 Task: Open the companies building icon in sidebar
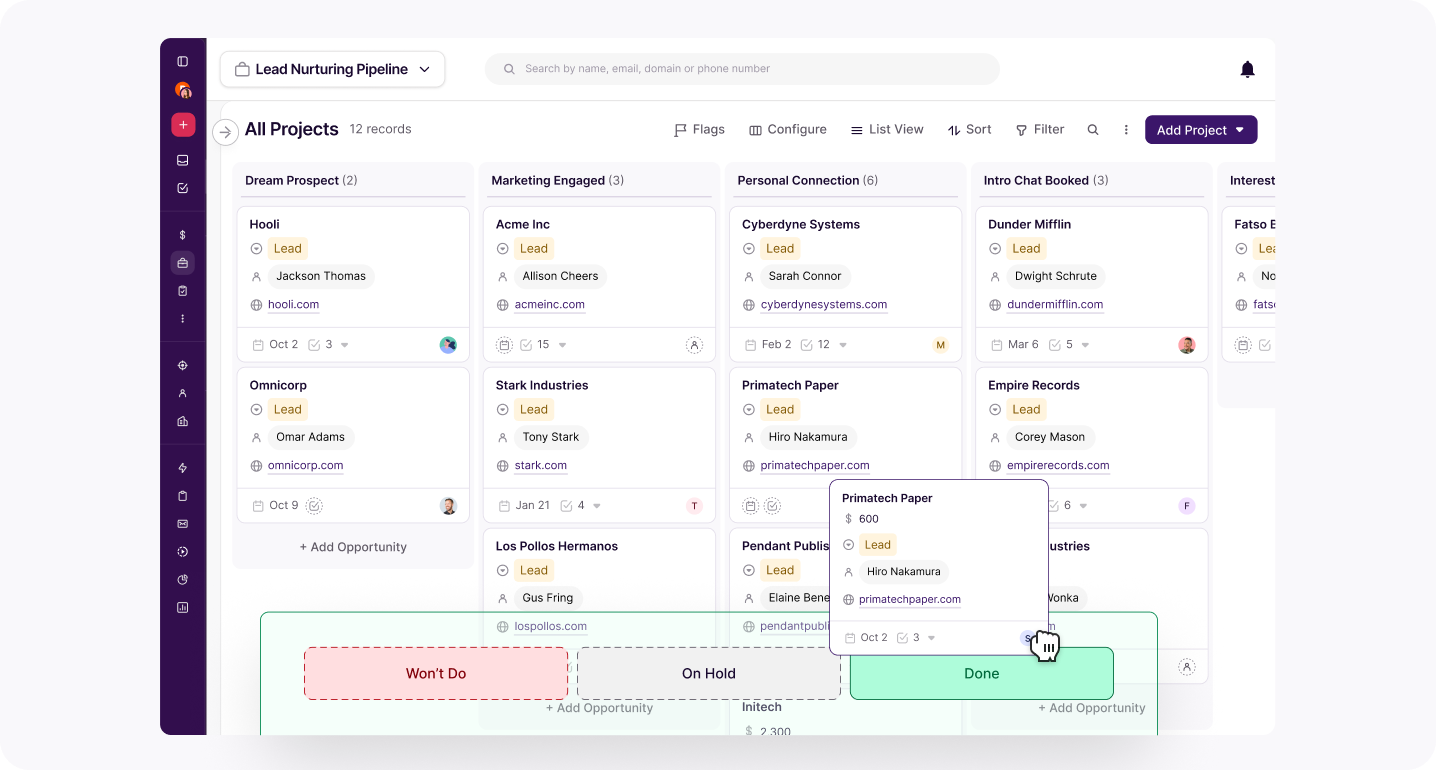click(x=182, y=422)
